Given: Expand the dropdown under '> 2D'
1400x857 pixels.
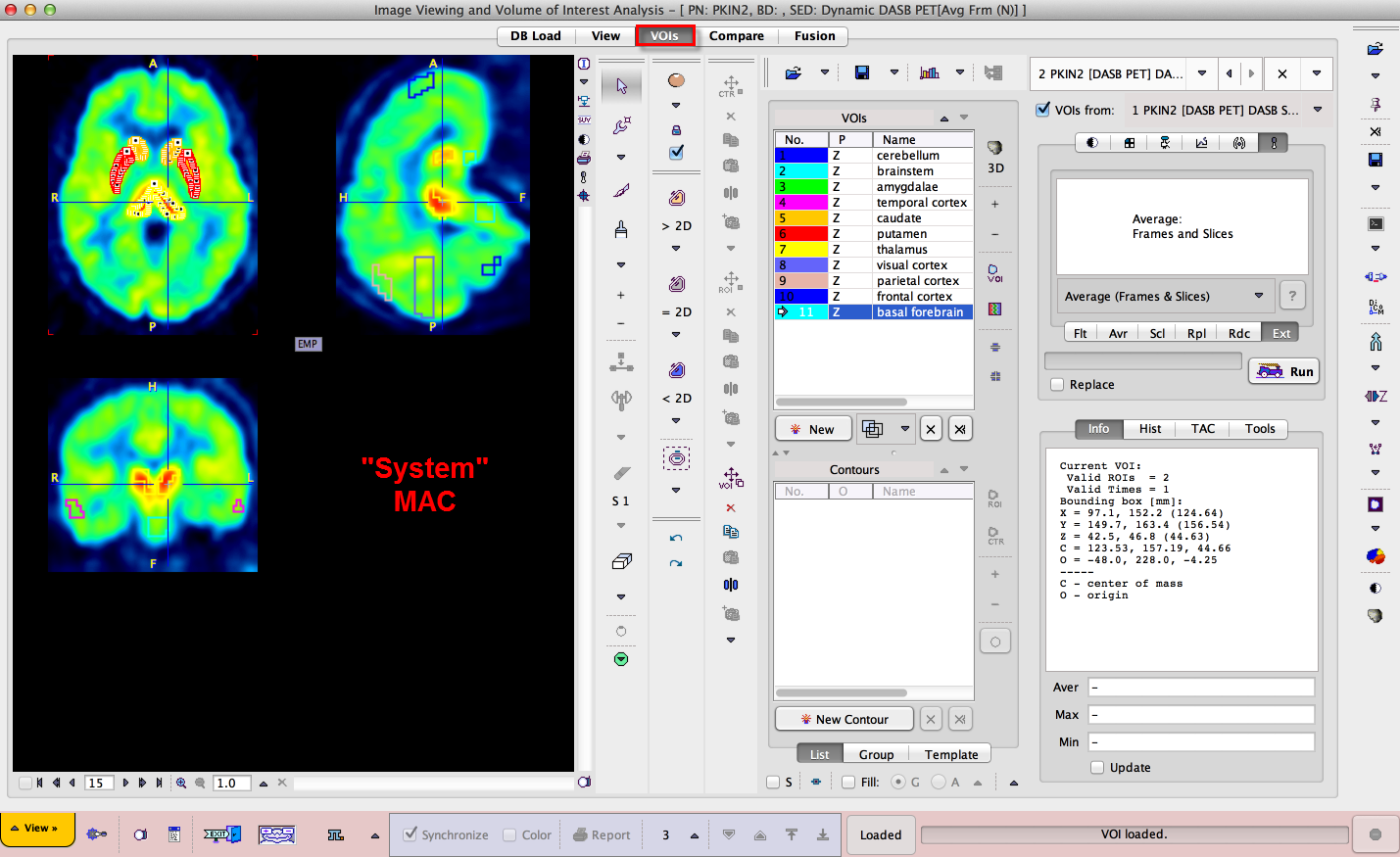Looking at the screenshot, I should [x=676, y=249].
